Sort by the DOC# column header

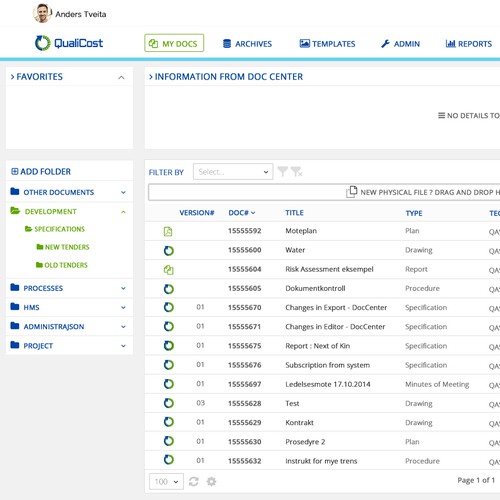[242, 213]
